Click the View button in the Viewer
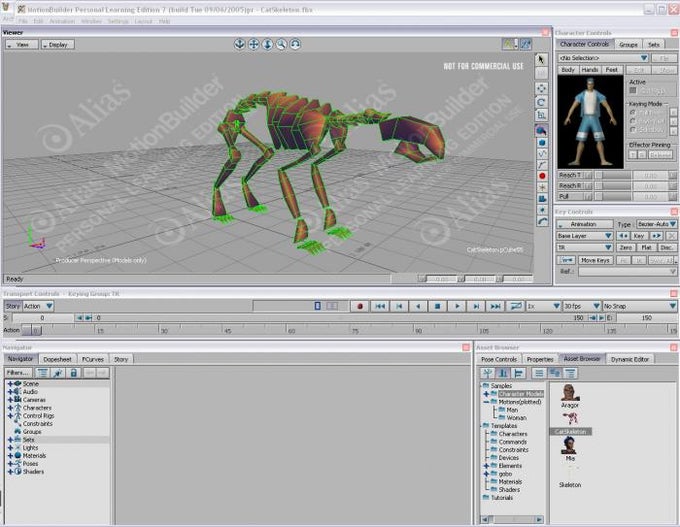 (22, 45)
